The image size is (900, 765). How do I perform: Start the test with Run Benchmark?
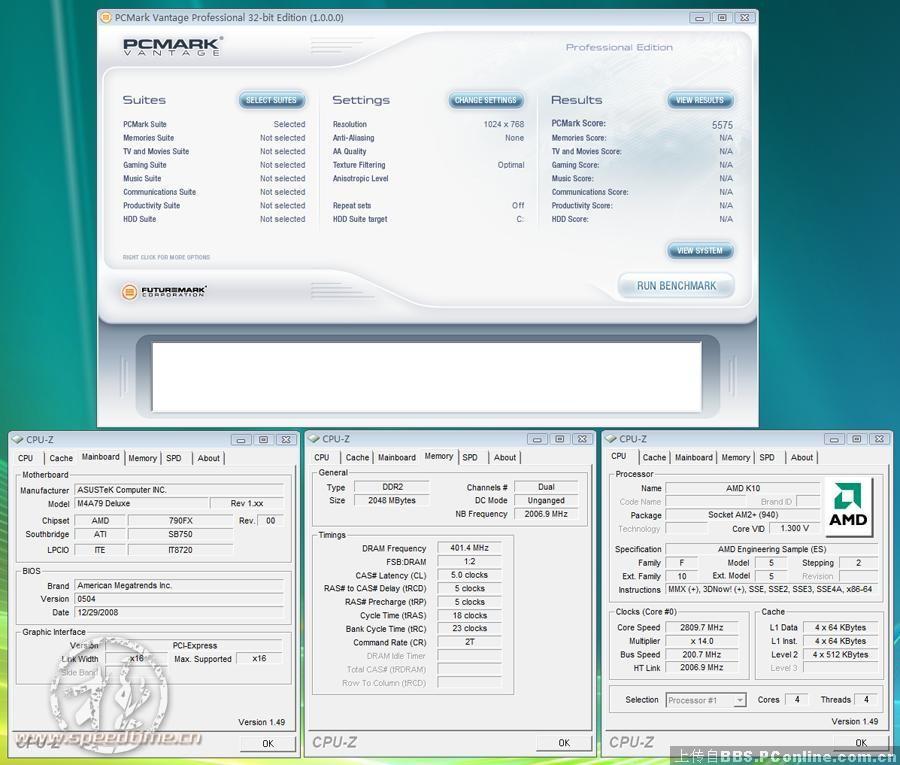click(676, 286)
